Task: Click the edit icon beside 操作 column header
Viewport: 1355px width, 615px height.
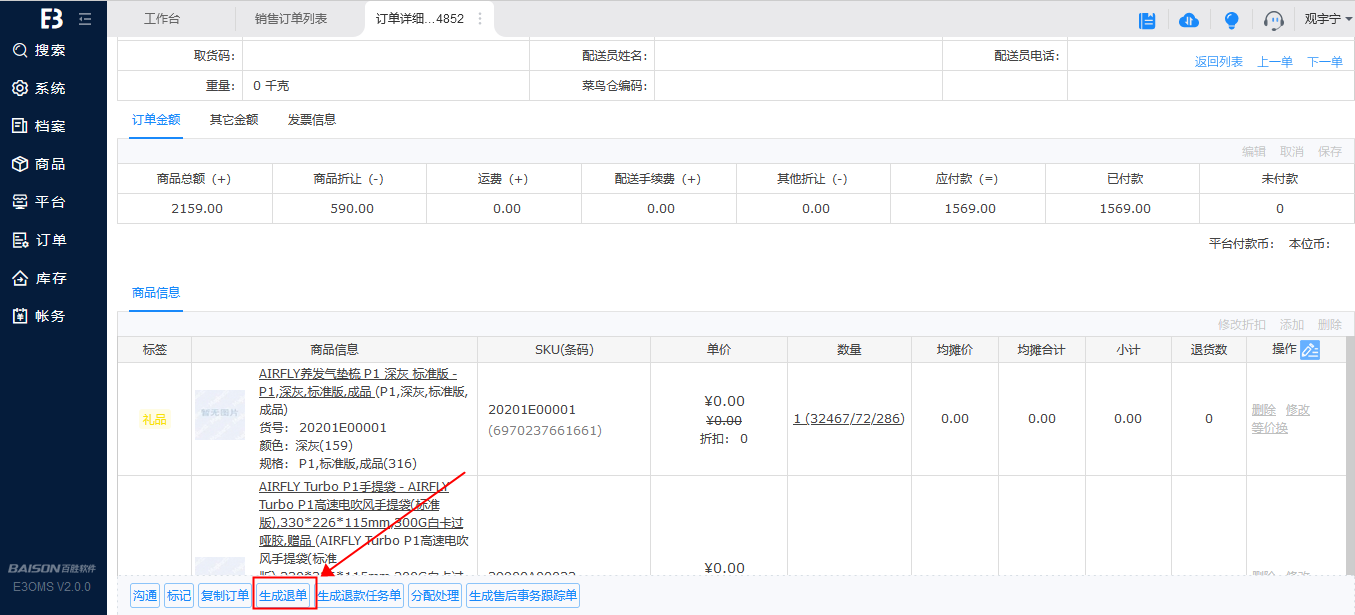Action: 1310,350
